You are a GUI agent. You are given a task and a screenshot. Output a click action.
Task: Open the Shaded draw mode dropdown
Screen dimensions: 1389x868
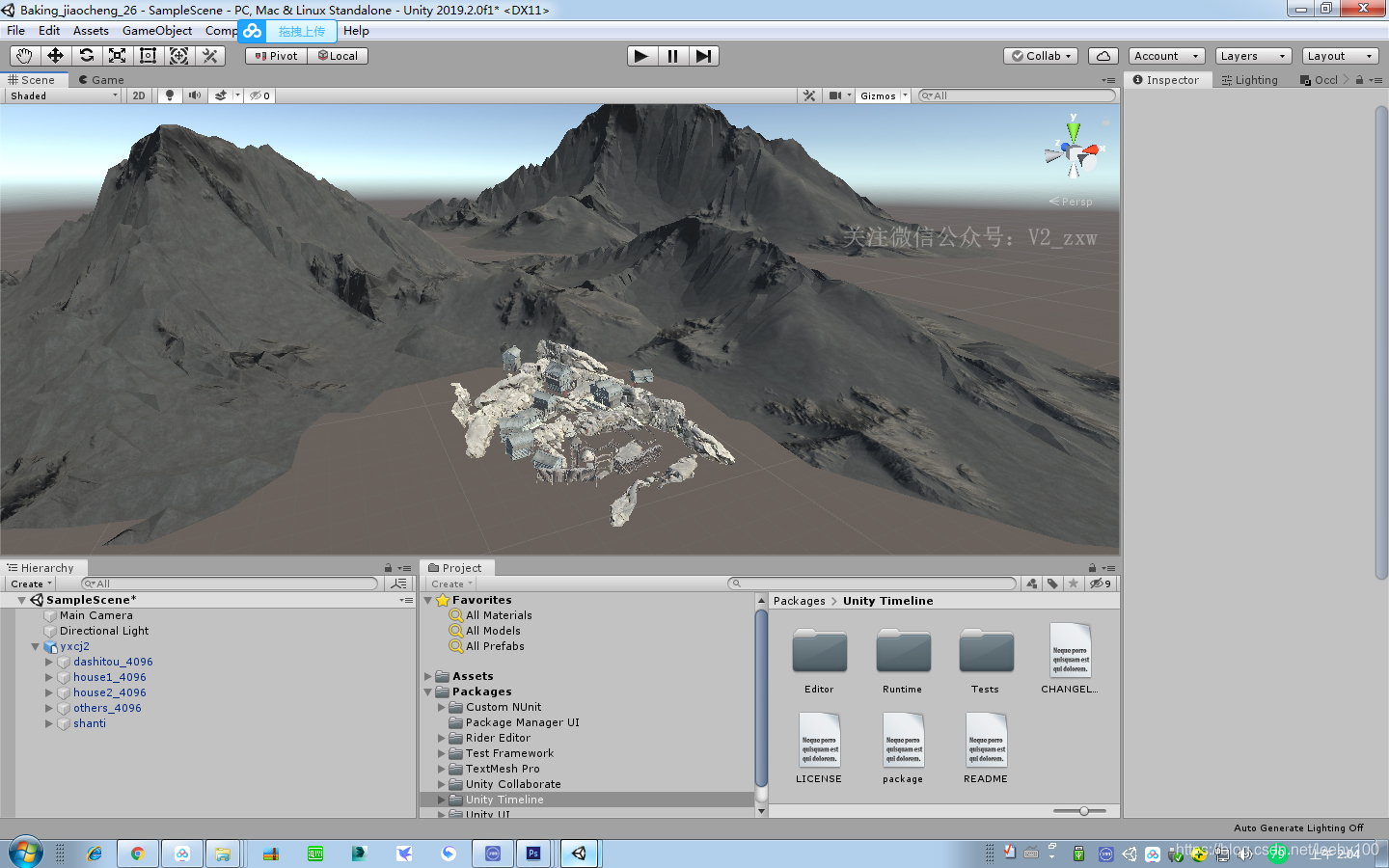[64, 95]
